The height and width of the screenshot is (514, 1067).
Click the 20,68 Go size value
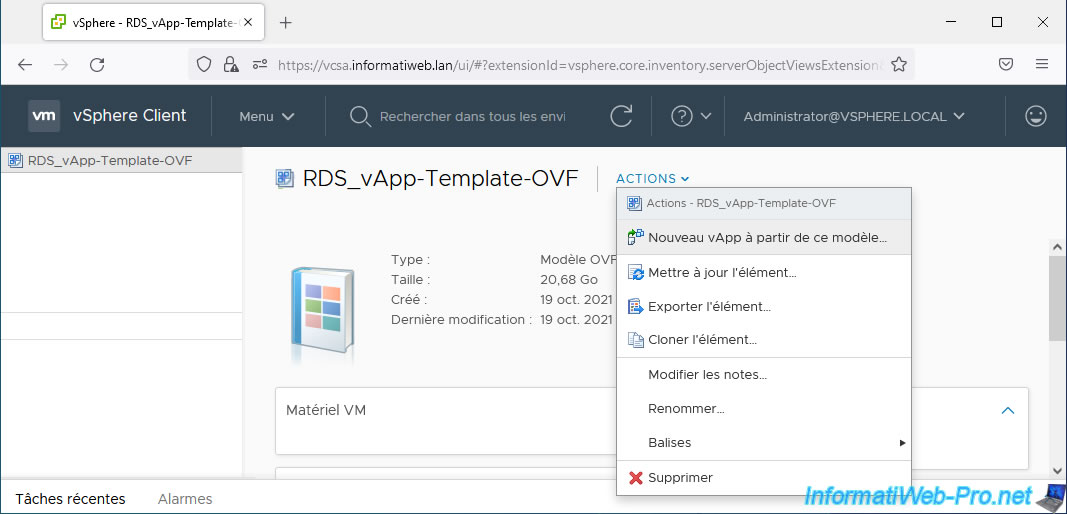569,279
